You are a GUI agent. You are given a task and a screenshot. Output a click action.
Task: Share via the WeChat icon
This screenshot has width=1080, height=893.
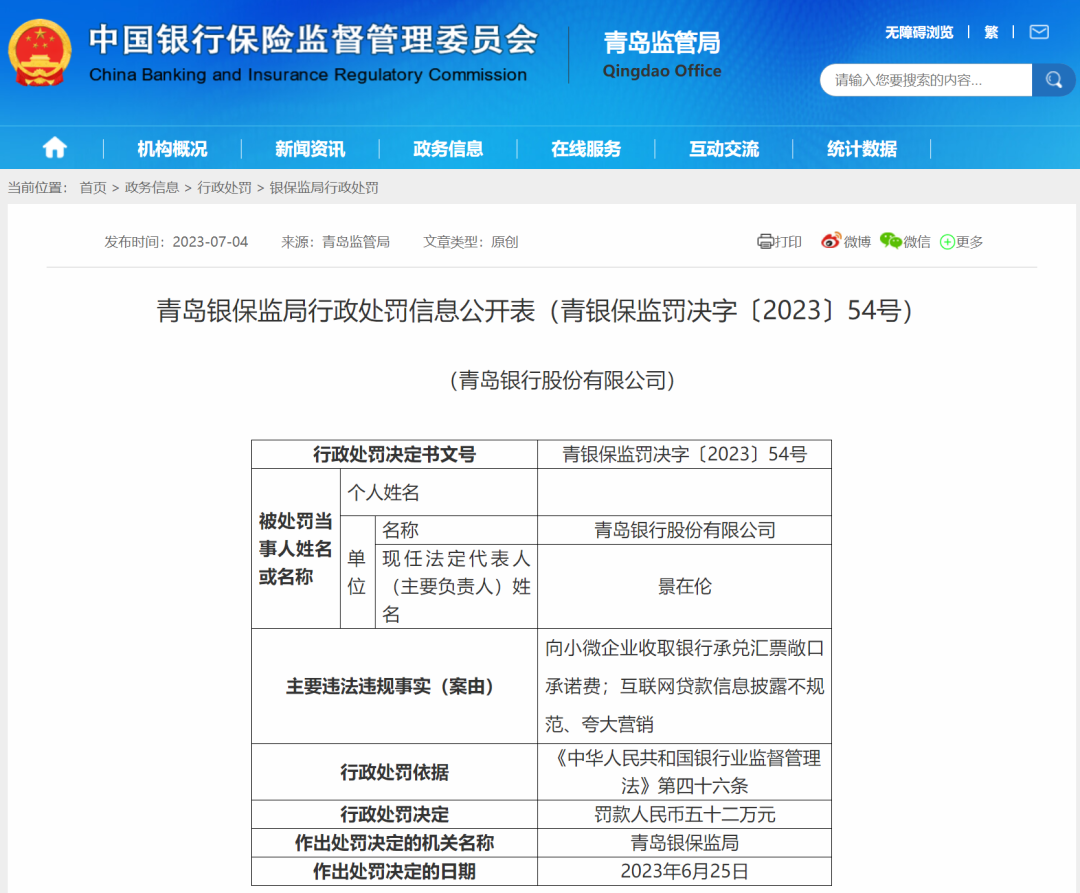tap(890, 241)
